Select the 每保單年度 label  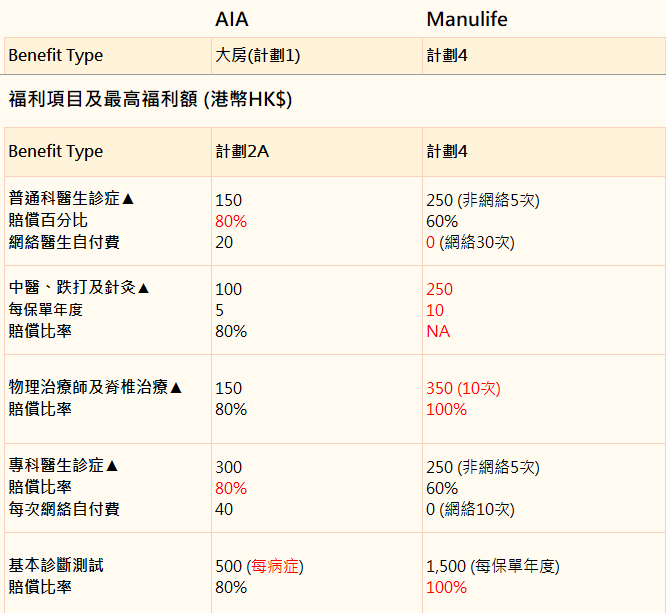pos(45,309)
